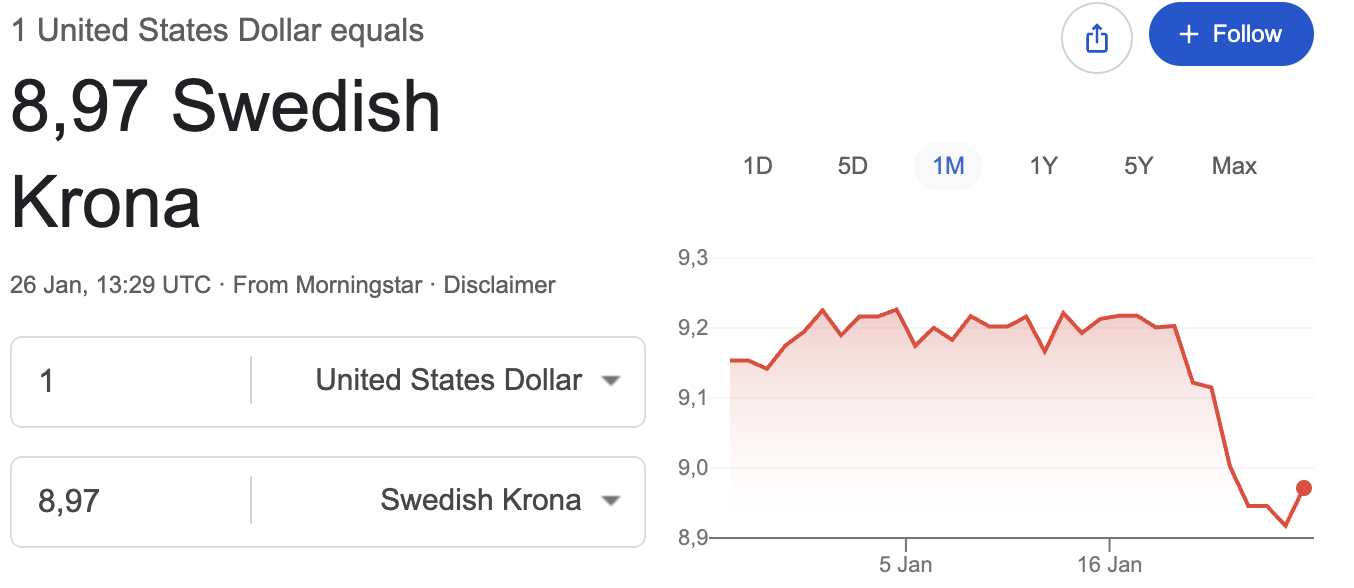1354x588 pixels.
Task: Click the red endpoint dot on chart
Action: click(x=1304, y=488)
